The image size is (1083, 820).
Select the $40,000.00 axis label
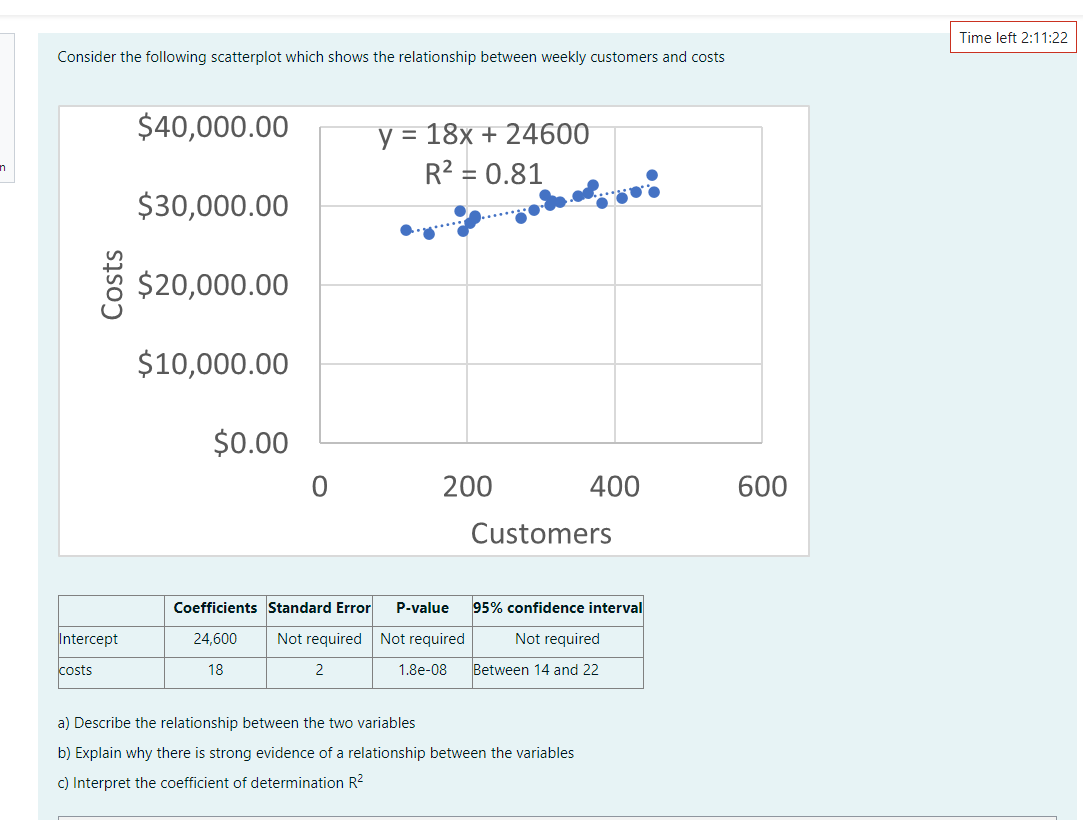point(212,126)
